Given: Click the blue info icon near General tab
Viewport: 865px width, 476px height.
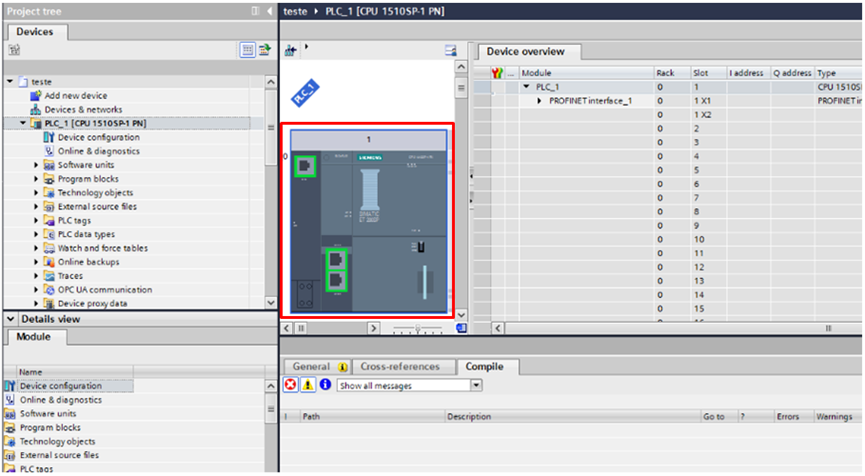Looking at the screenshot, I should pyautogui.click(x=343, y=367).
